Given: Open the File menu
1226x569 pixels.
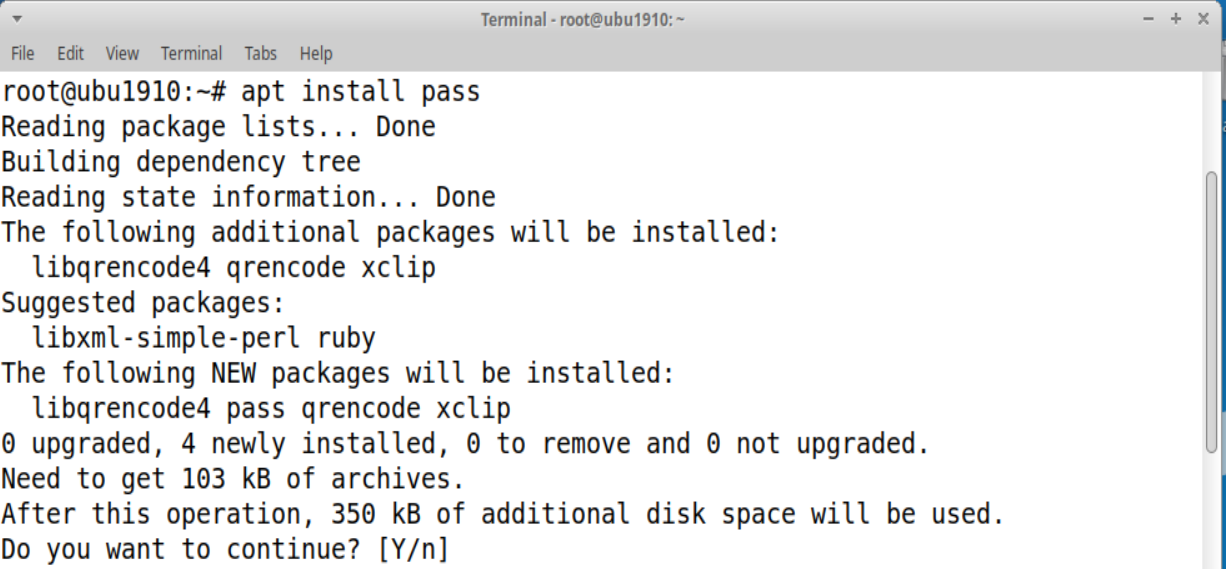Looking at the screenshot, I should tap(22, 53).
